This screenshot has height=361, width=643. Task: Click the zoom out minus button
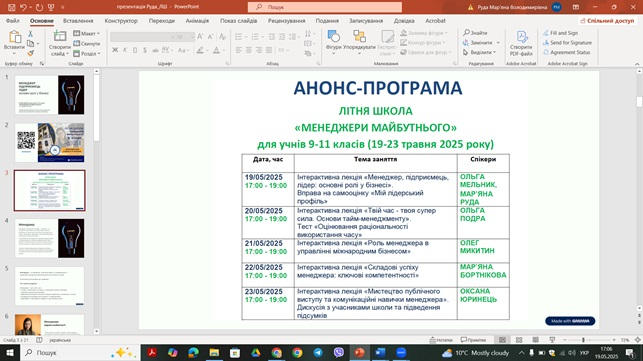click(x=565, y=340)
